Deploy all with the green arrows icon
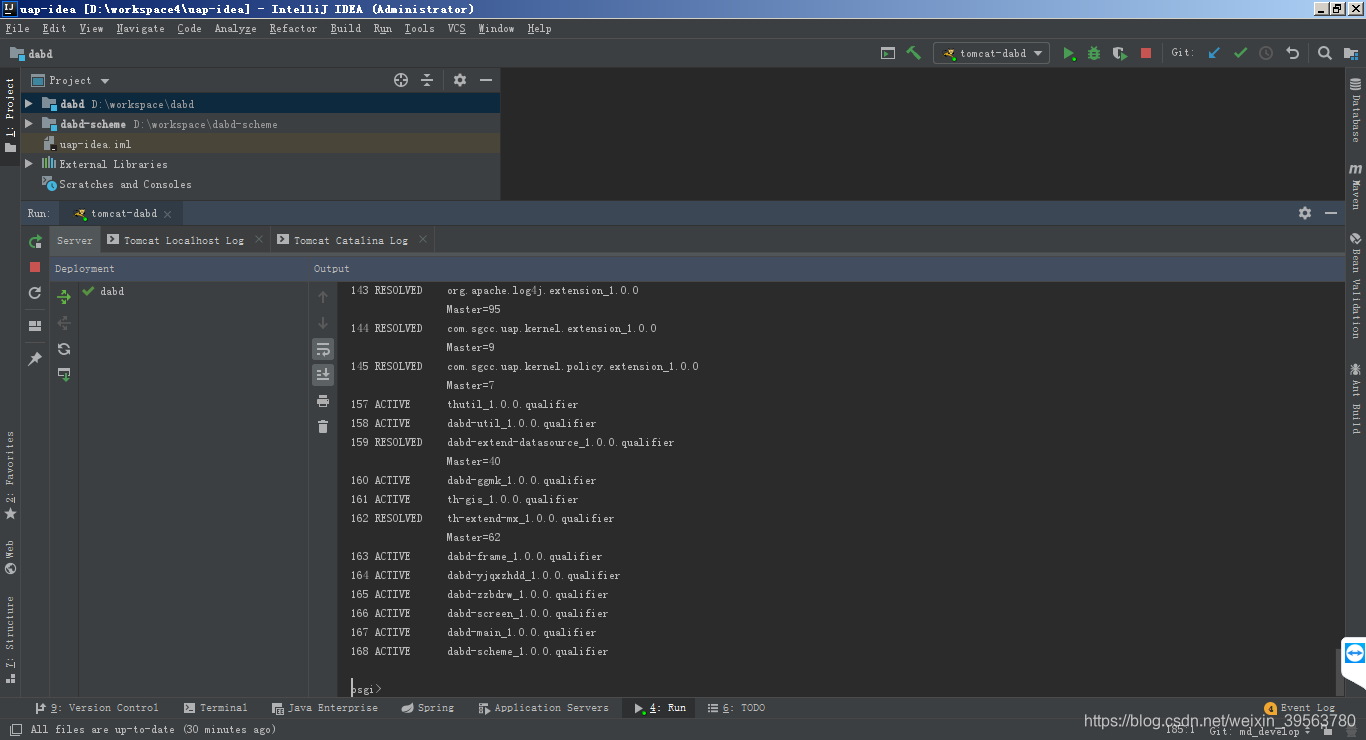Screen dimensions: 1366x740 click(x=64, y=297)
